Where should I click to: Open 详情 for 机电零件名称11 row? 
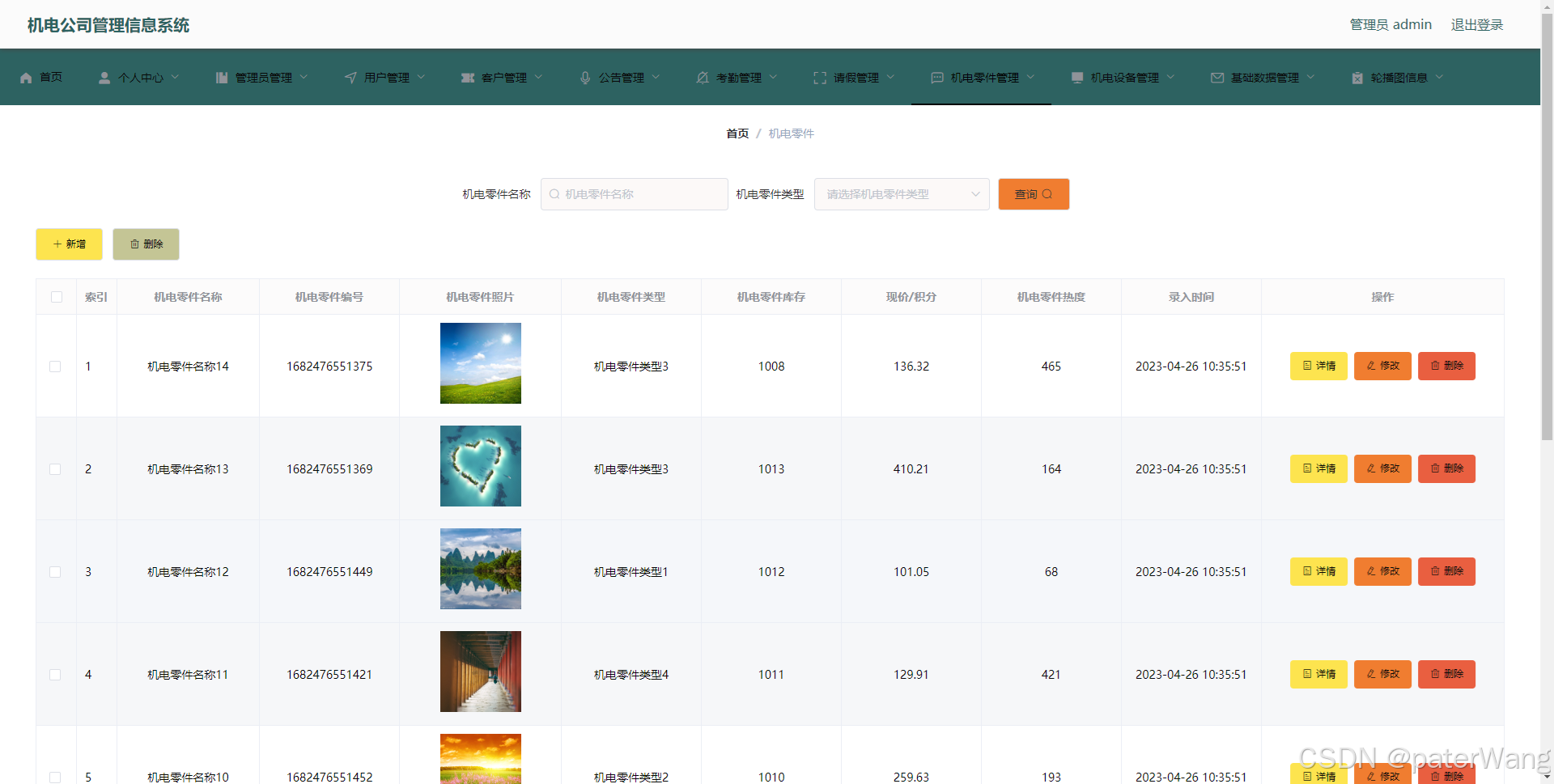click(x=1318, y=674)
